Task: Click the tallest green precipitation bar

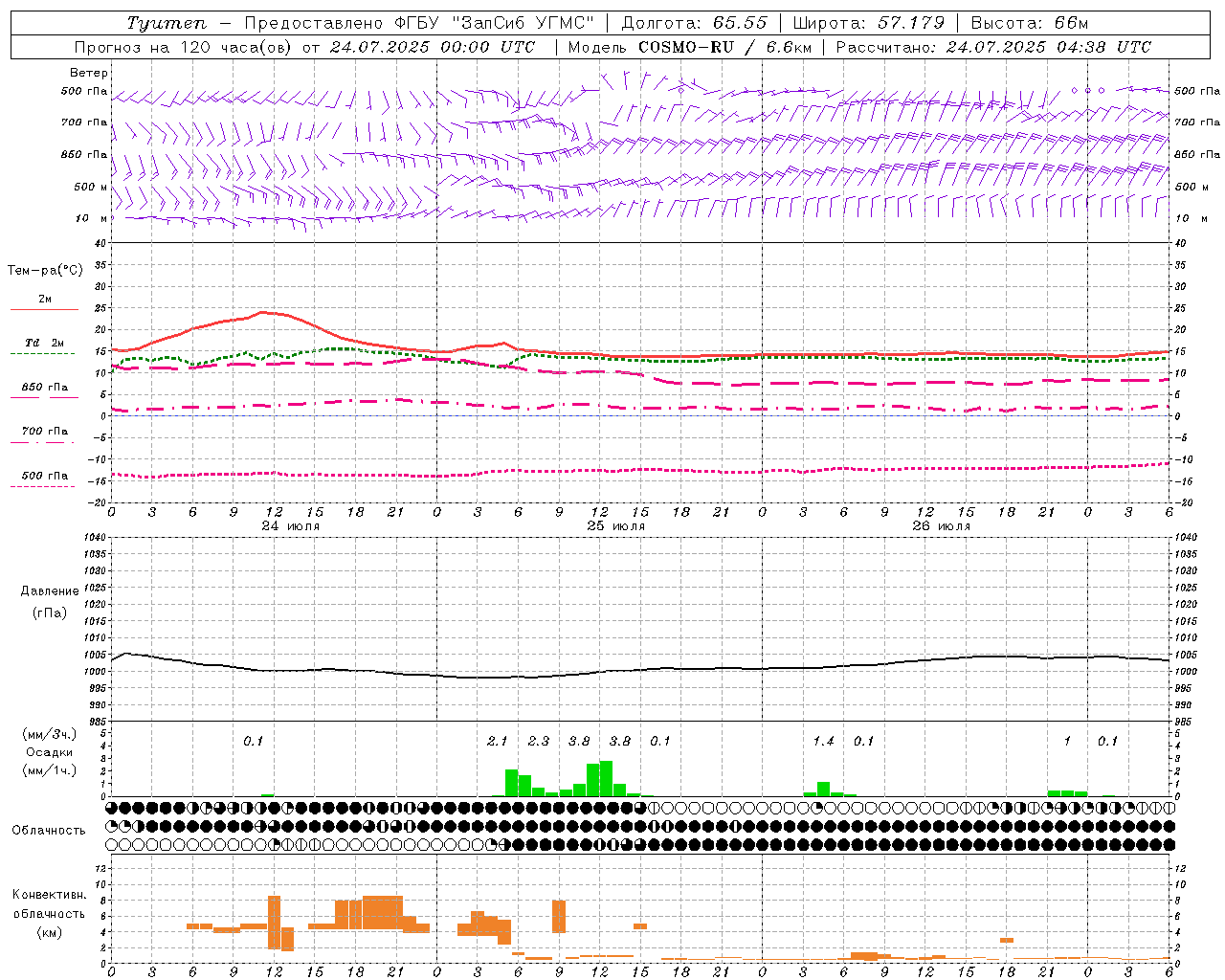Action: point(606,779)
